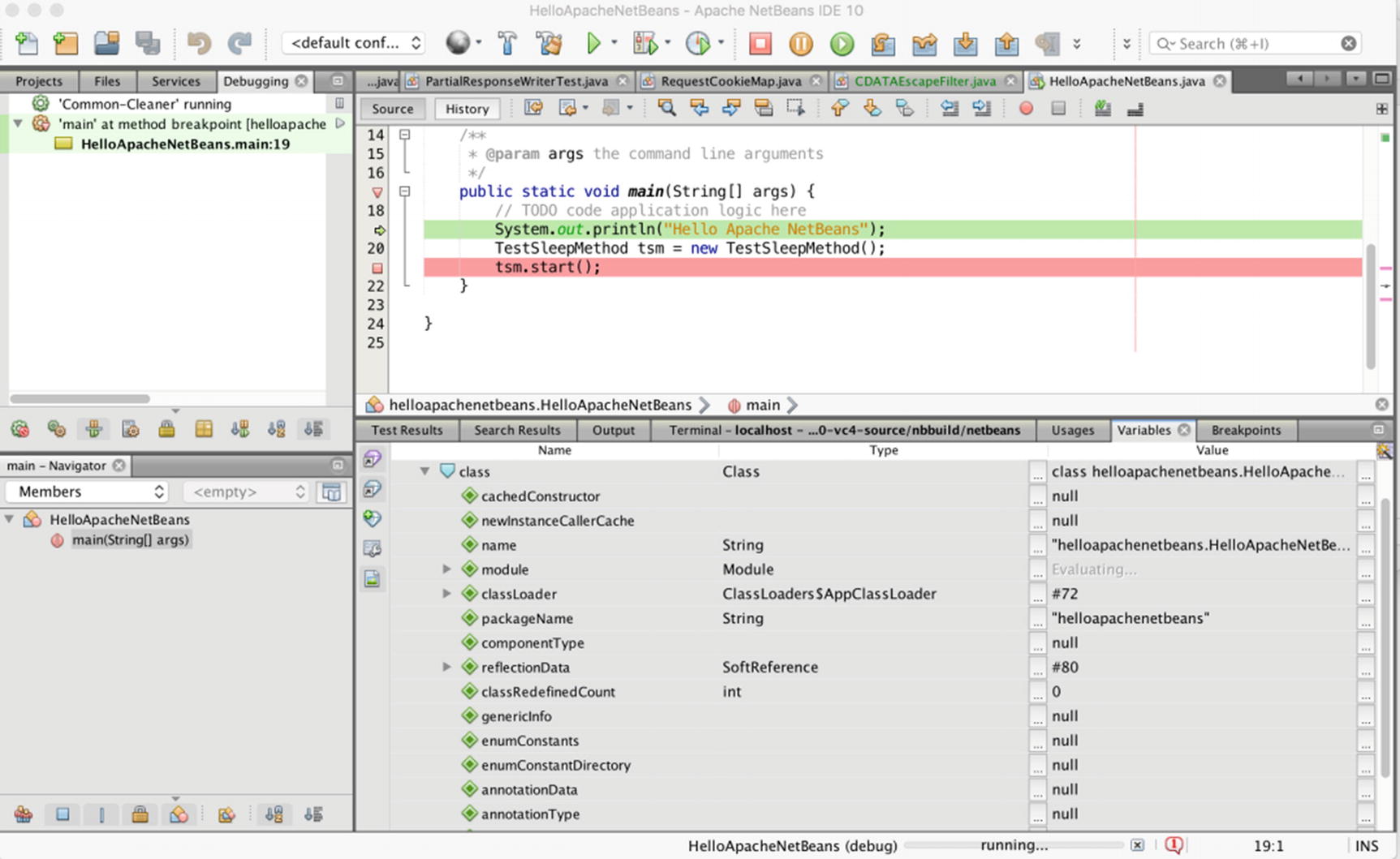Click the horizontal scrollbar in Debugging panel
The height and width of the screenshot is (859, 1400).
click(x=80, y=398)
